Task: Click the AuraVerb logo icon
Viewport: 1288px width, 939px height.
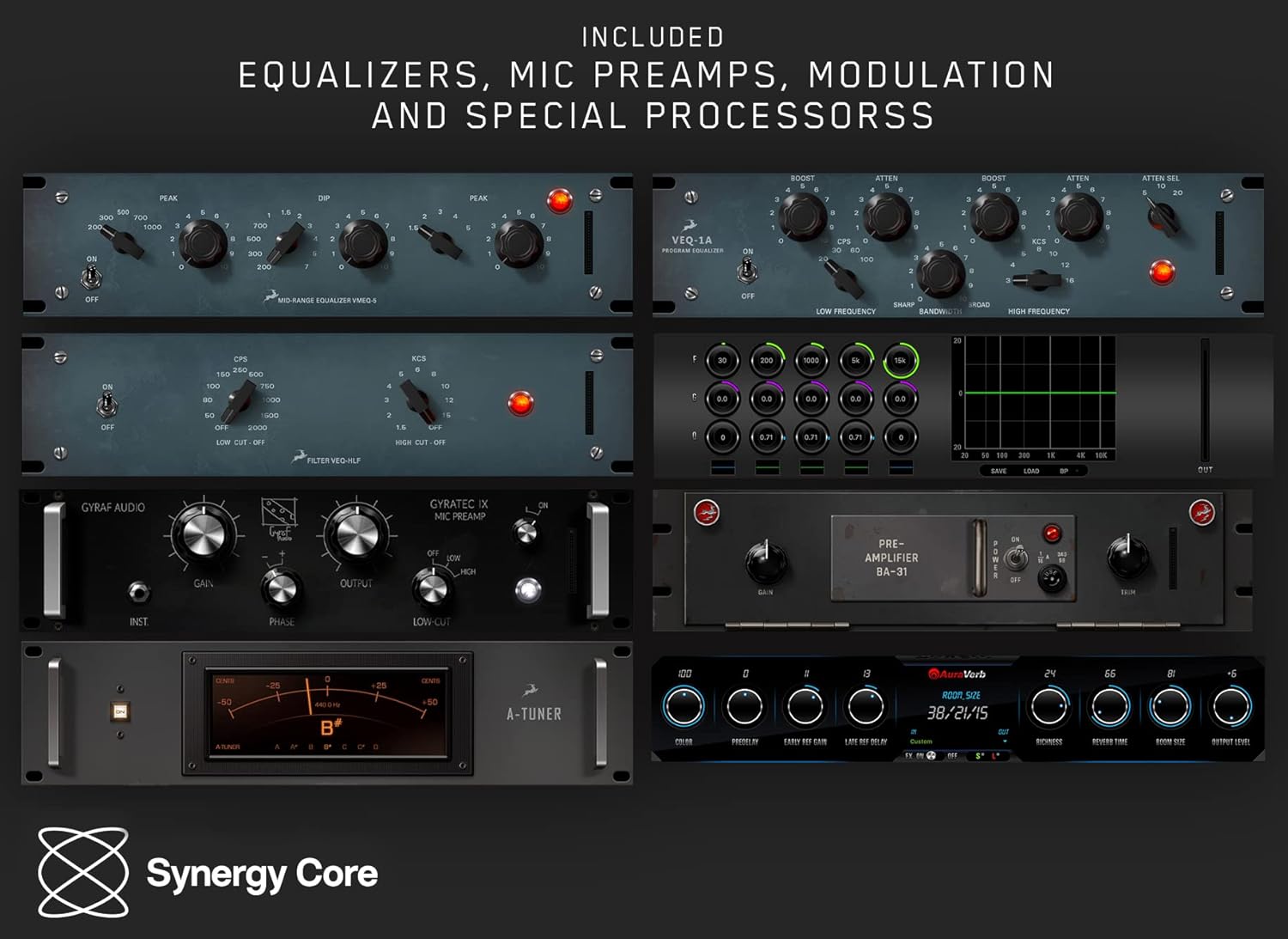Action: click(x=934, y=674)
